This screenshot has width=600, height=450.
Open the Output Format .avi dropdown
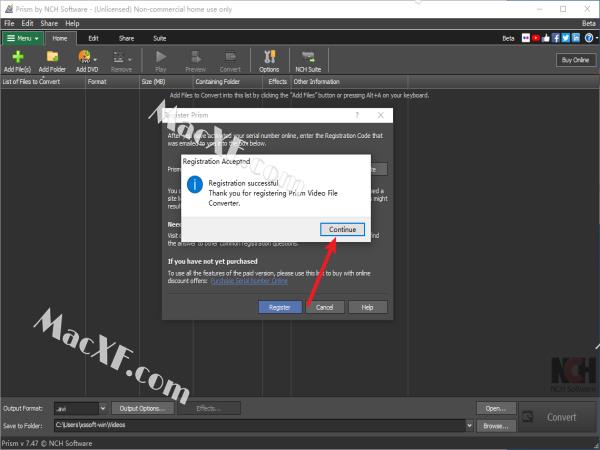tap(103, 408)
